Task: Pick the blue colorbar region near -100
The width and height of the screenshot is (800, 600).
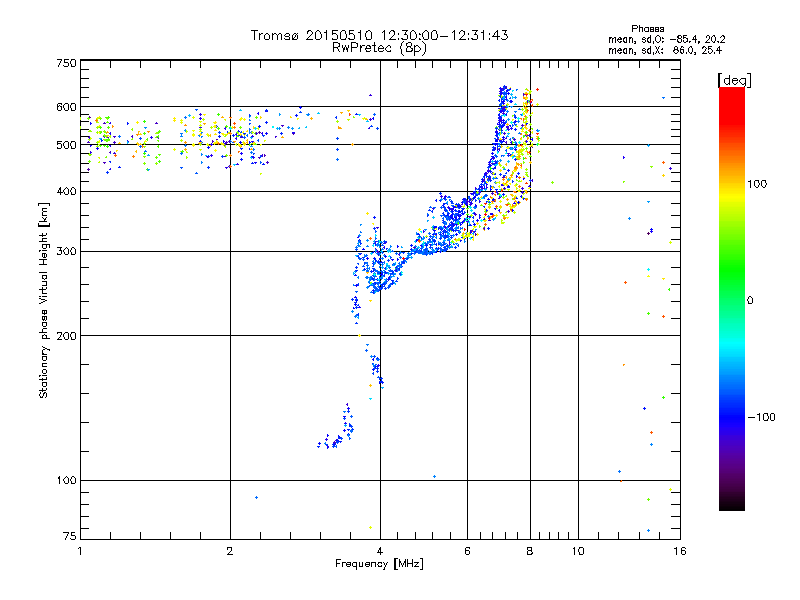Action: tap(731, 416)
